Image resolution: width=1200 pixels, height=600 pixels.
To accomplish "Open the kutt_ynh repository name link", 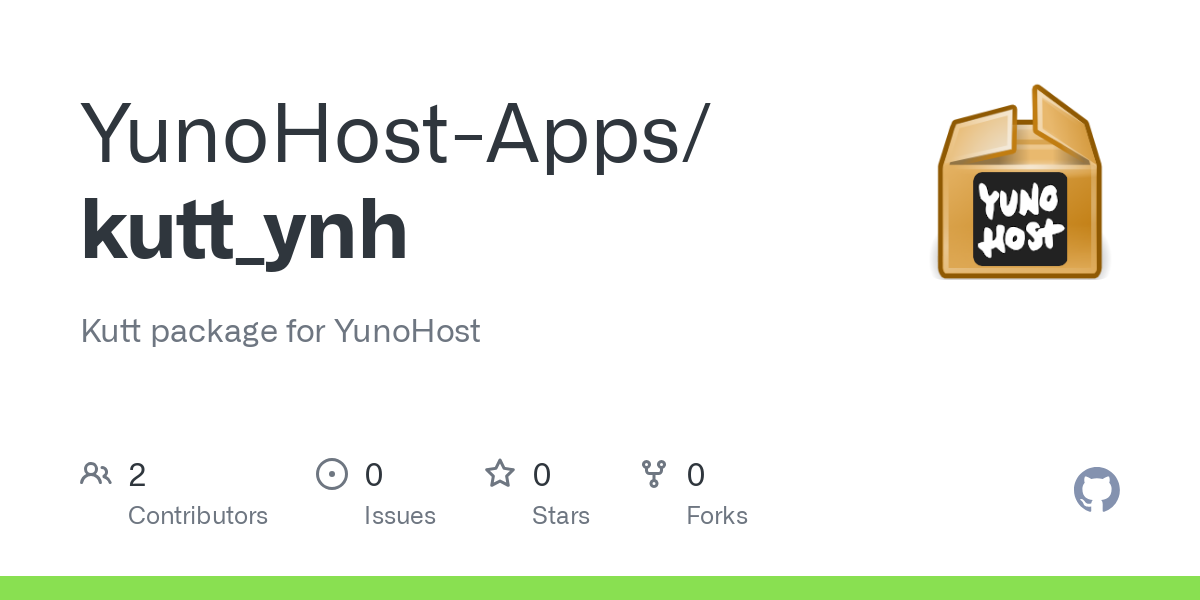I will tap(244, 228).
